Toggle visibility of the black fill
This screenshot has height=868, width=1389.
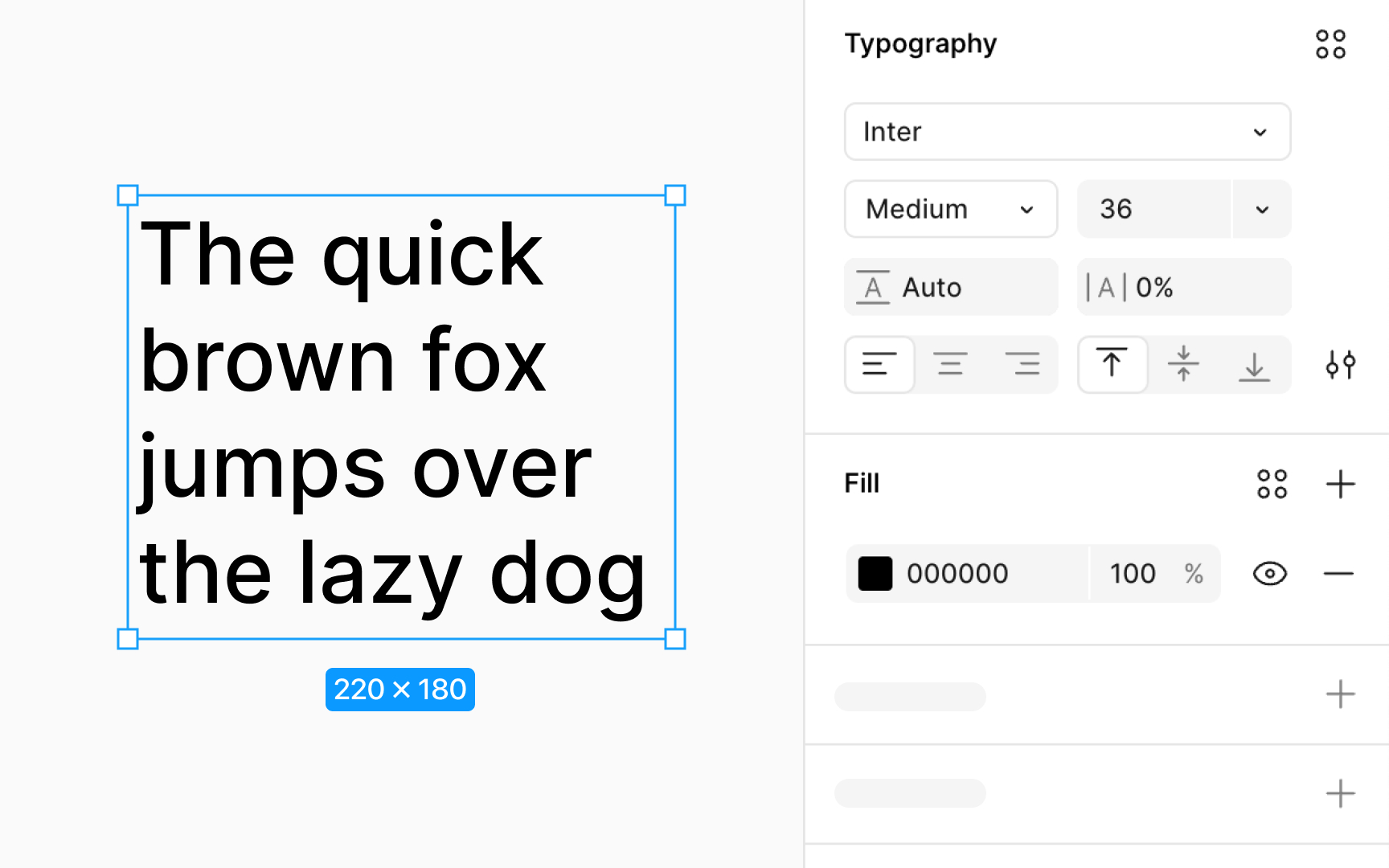[1268, 573]
